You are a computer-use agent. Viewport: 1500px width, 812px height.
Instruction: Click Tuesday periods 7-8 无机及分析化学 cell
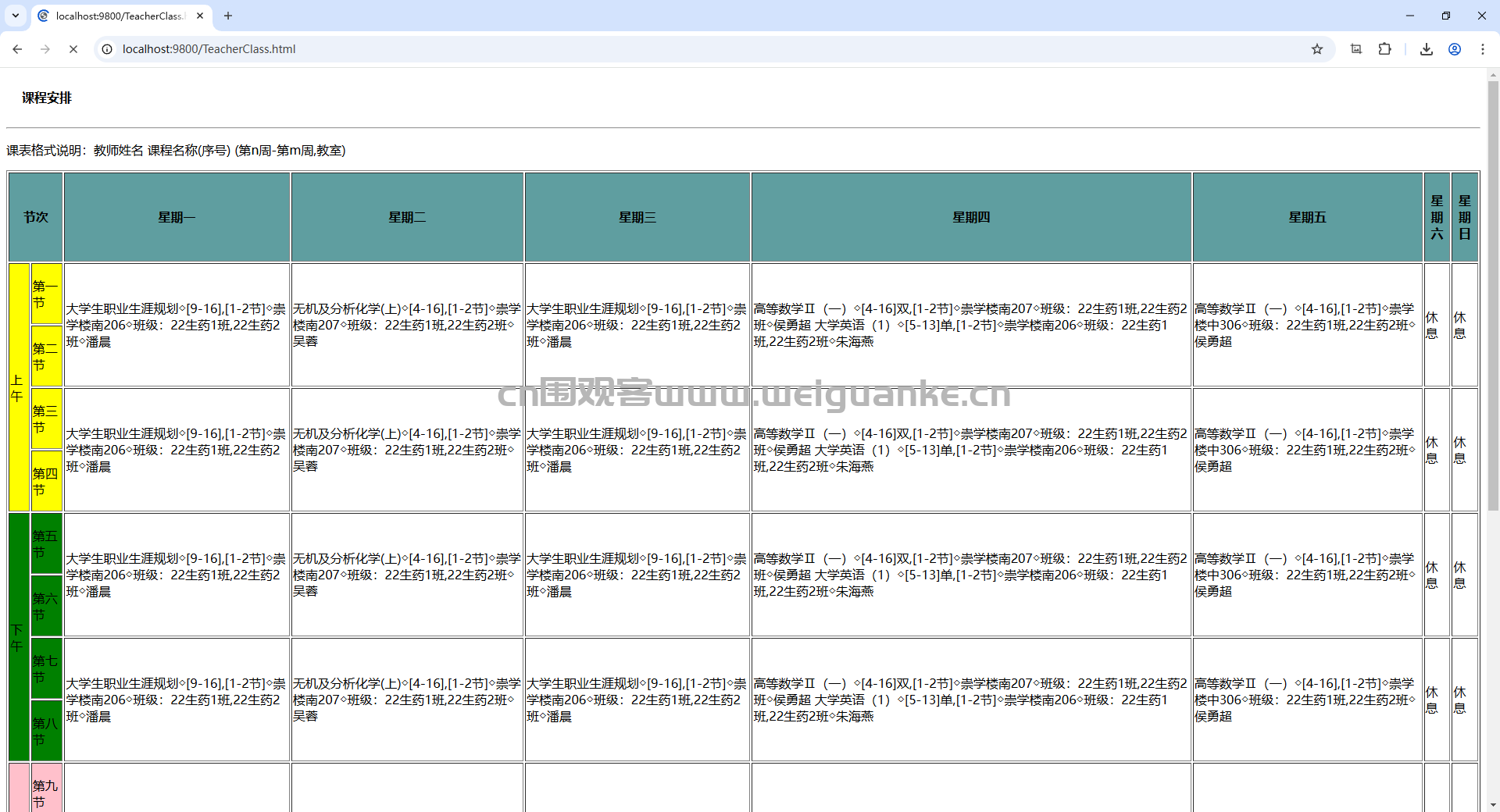click(x=407, y=700)
